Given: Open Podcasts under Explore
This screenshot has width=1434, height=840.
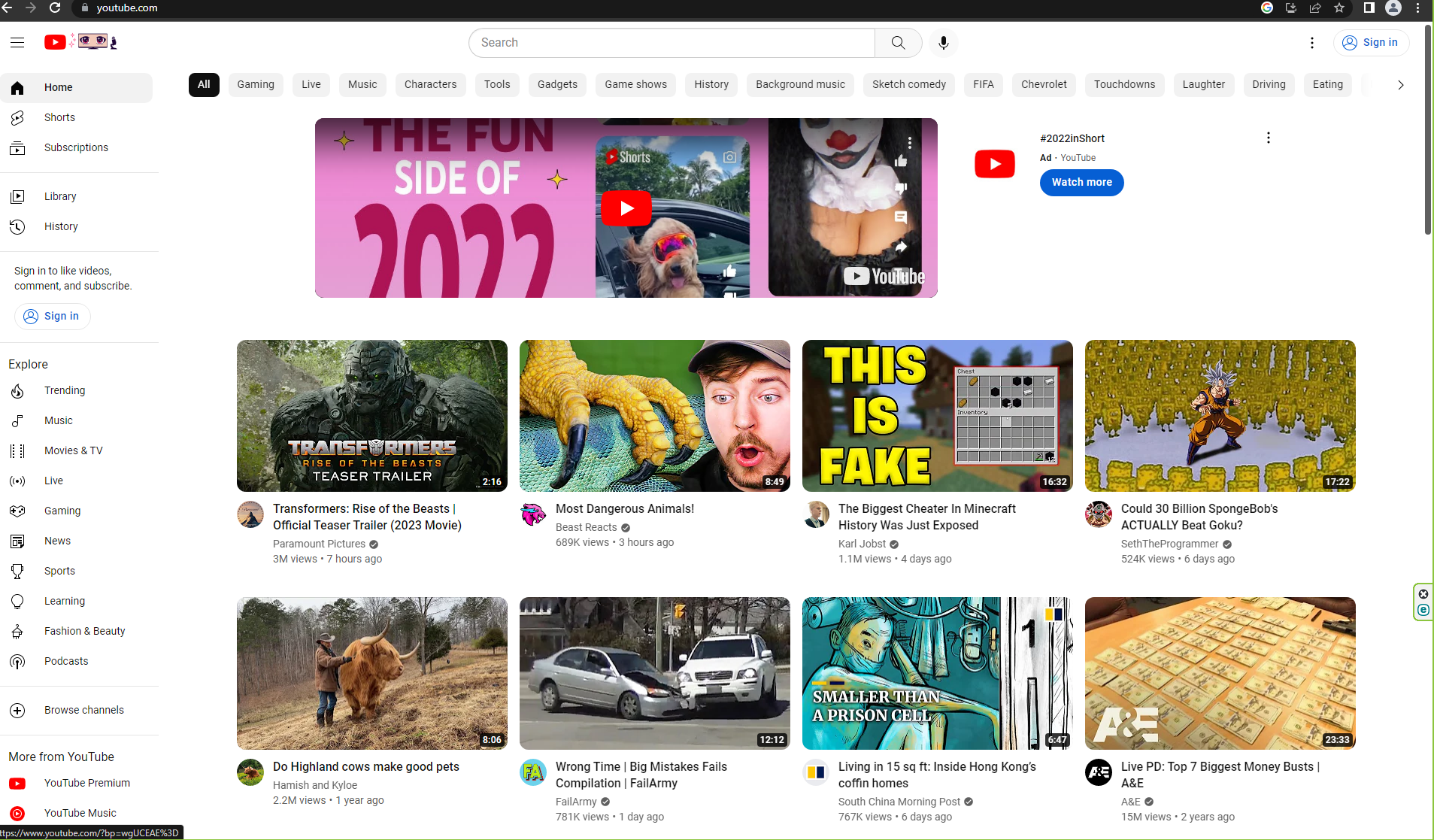Looking at the screenshot, I should tap(65, 661).
